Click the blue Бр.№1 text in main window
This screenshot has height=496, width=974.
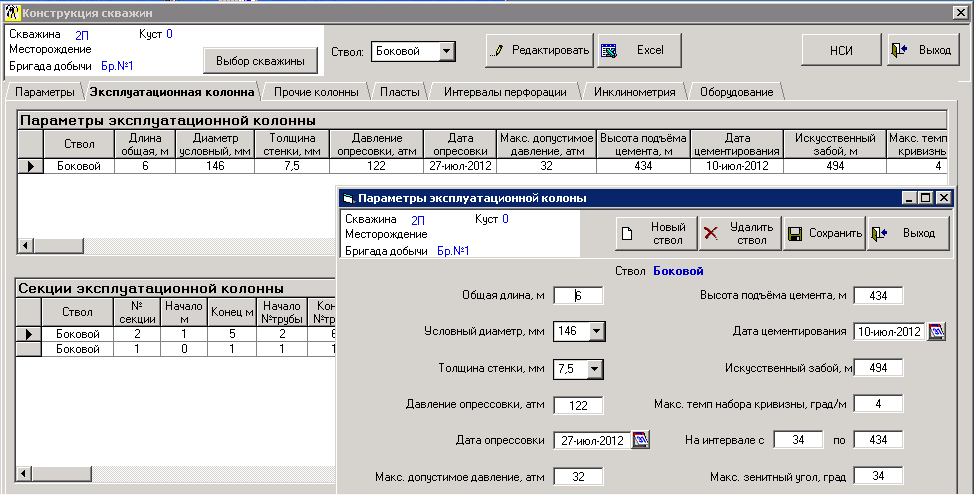coord(117,66)
